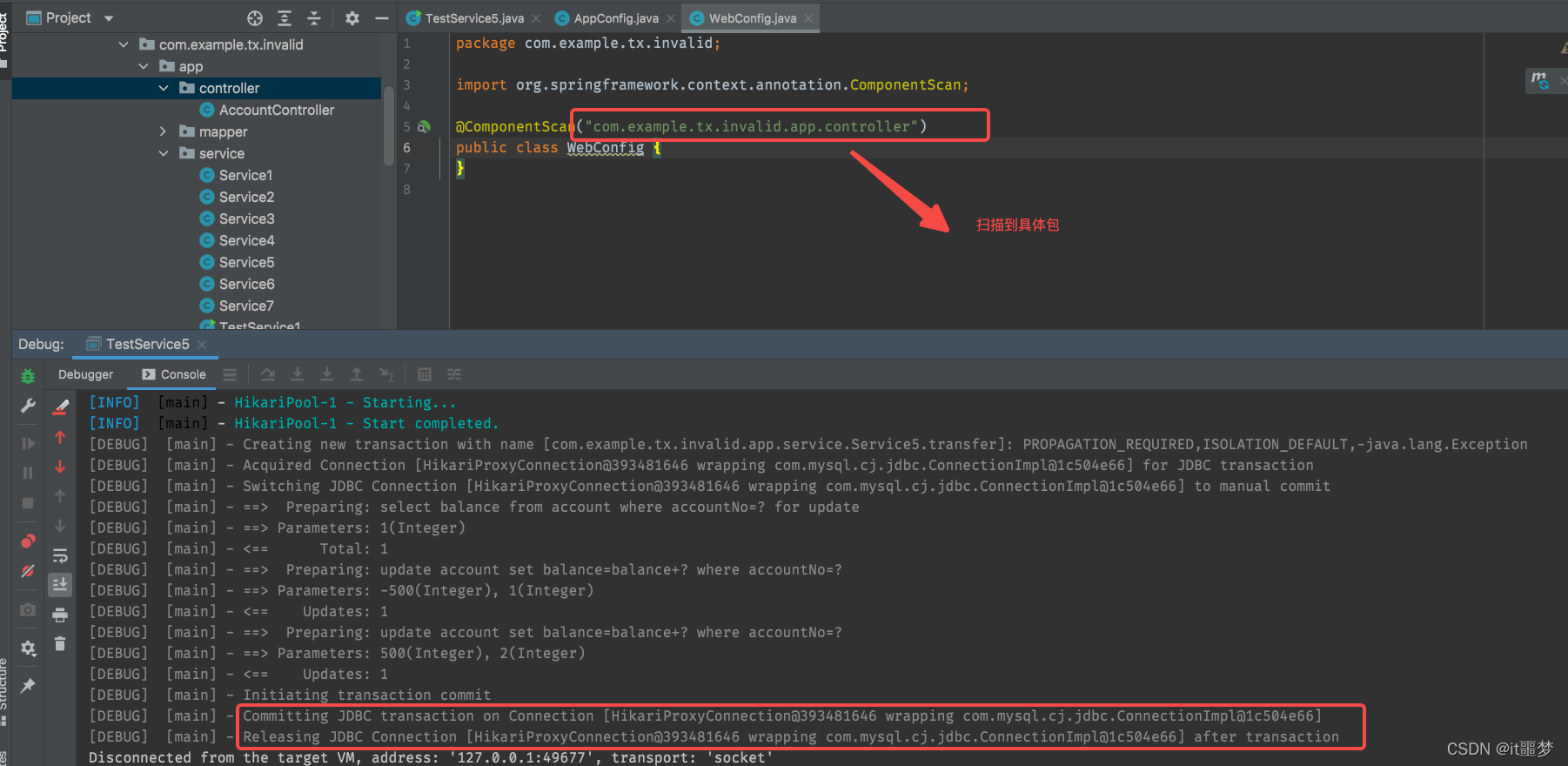This screenshot has width=1568, height=766.
Task: Open the Project view dropdown arrow
Action: 109,18
